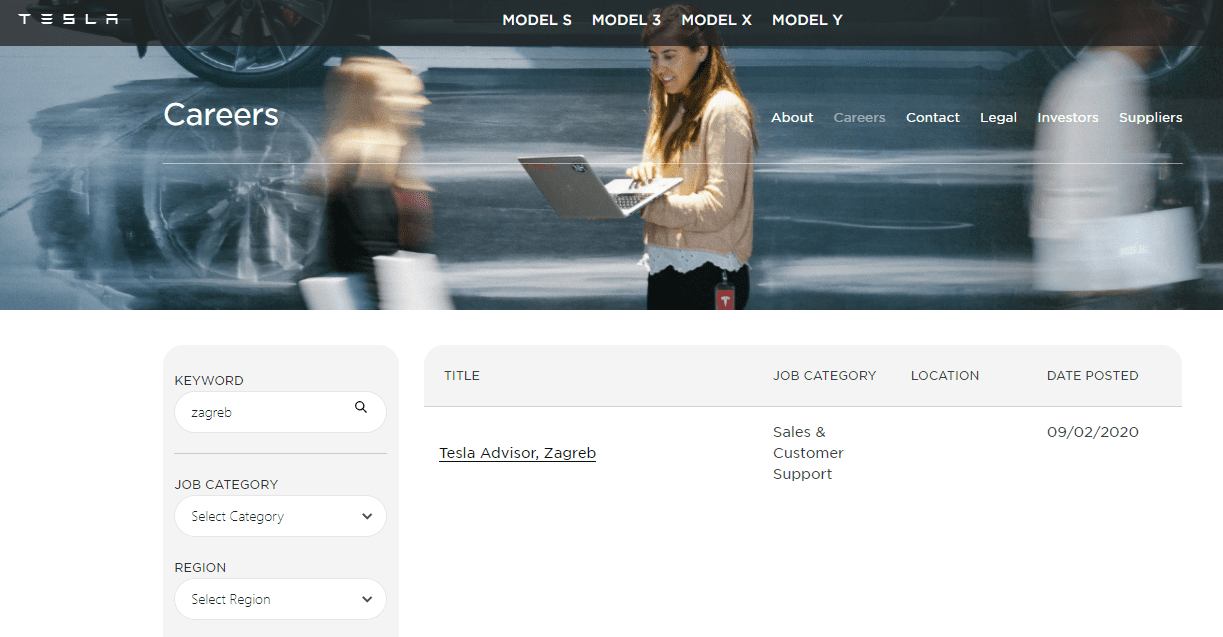
Task: Open Model Y menu item
Action: [807, 20]
